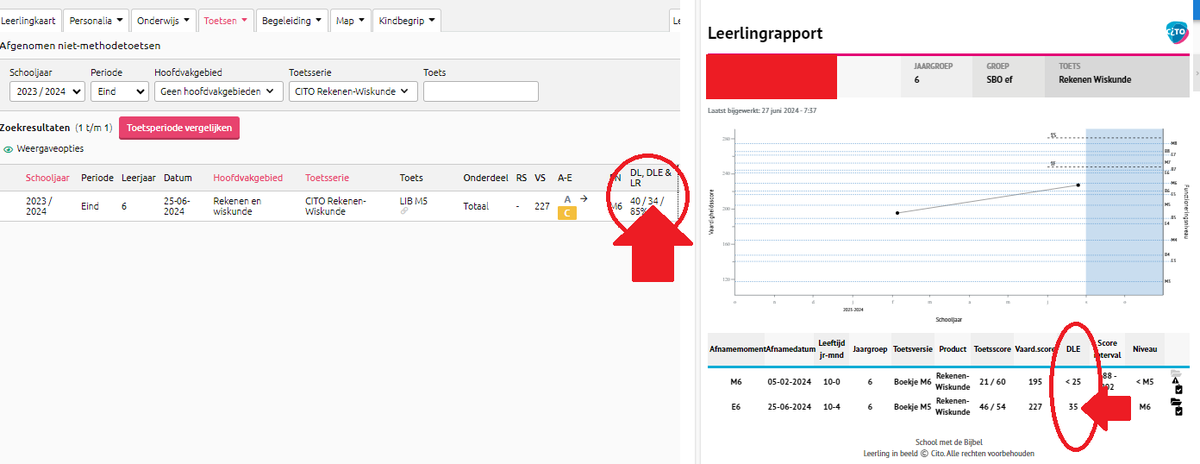This screenshot has height=464, width=1200.
Task: Click the 'School met de Bijbel' footer text
Action: pos(948,440)
